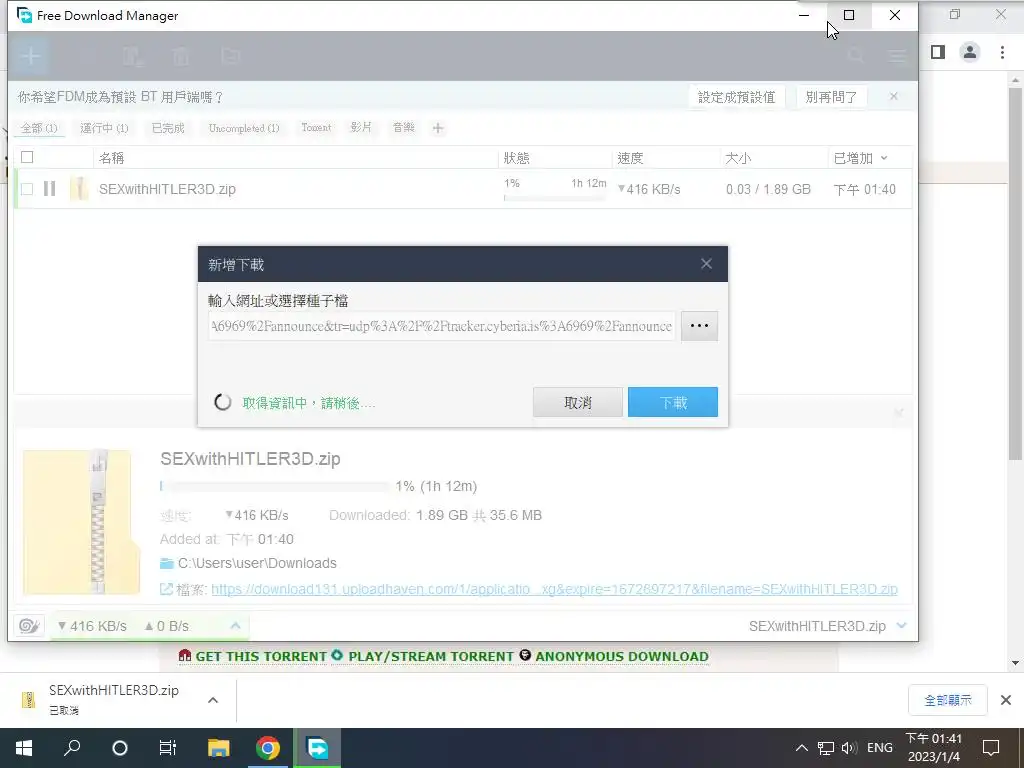1024x768 pixels.
Task: Click PLAY/STREAM TORRENT link in browser
Action: [431, 656]
